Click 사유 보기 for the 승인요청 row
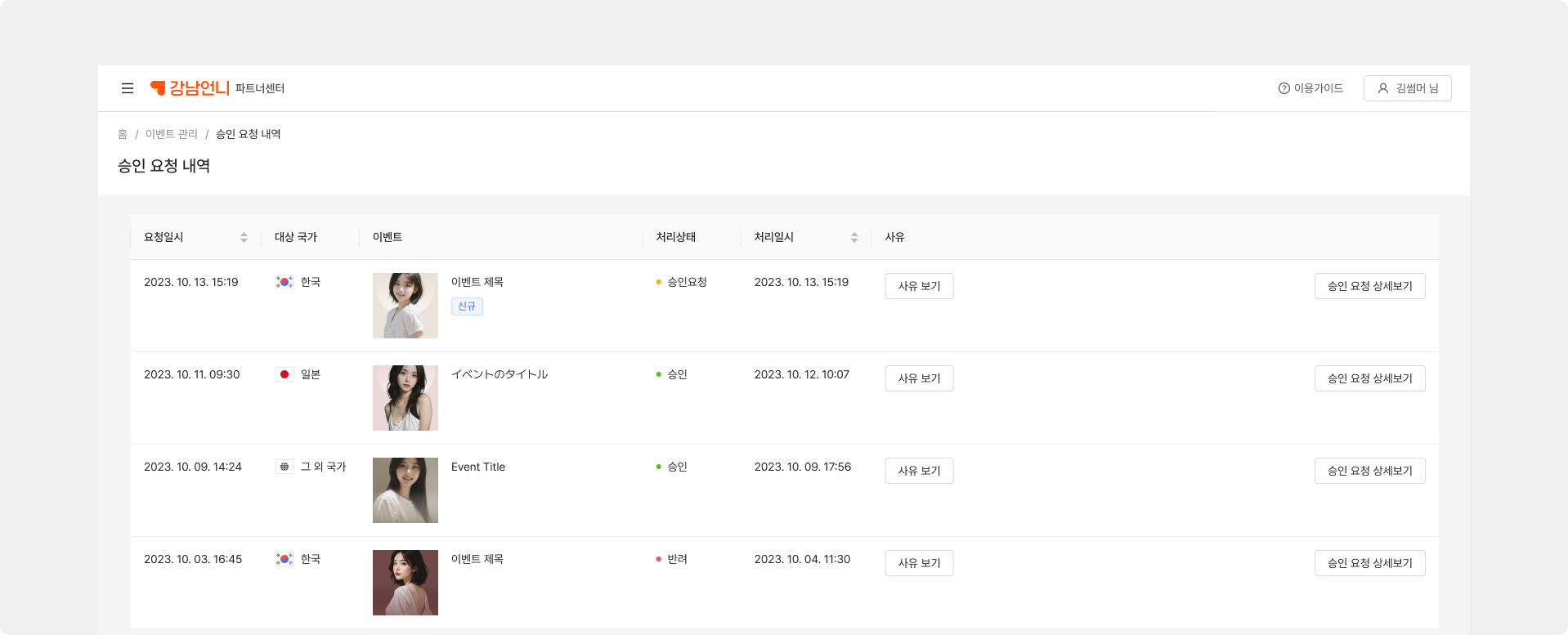The height and width of the screenshot is (635, 1568). [x=919, y=286]
